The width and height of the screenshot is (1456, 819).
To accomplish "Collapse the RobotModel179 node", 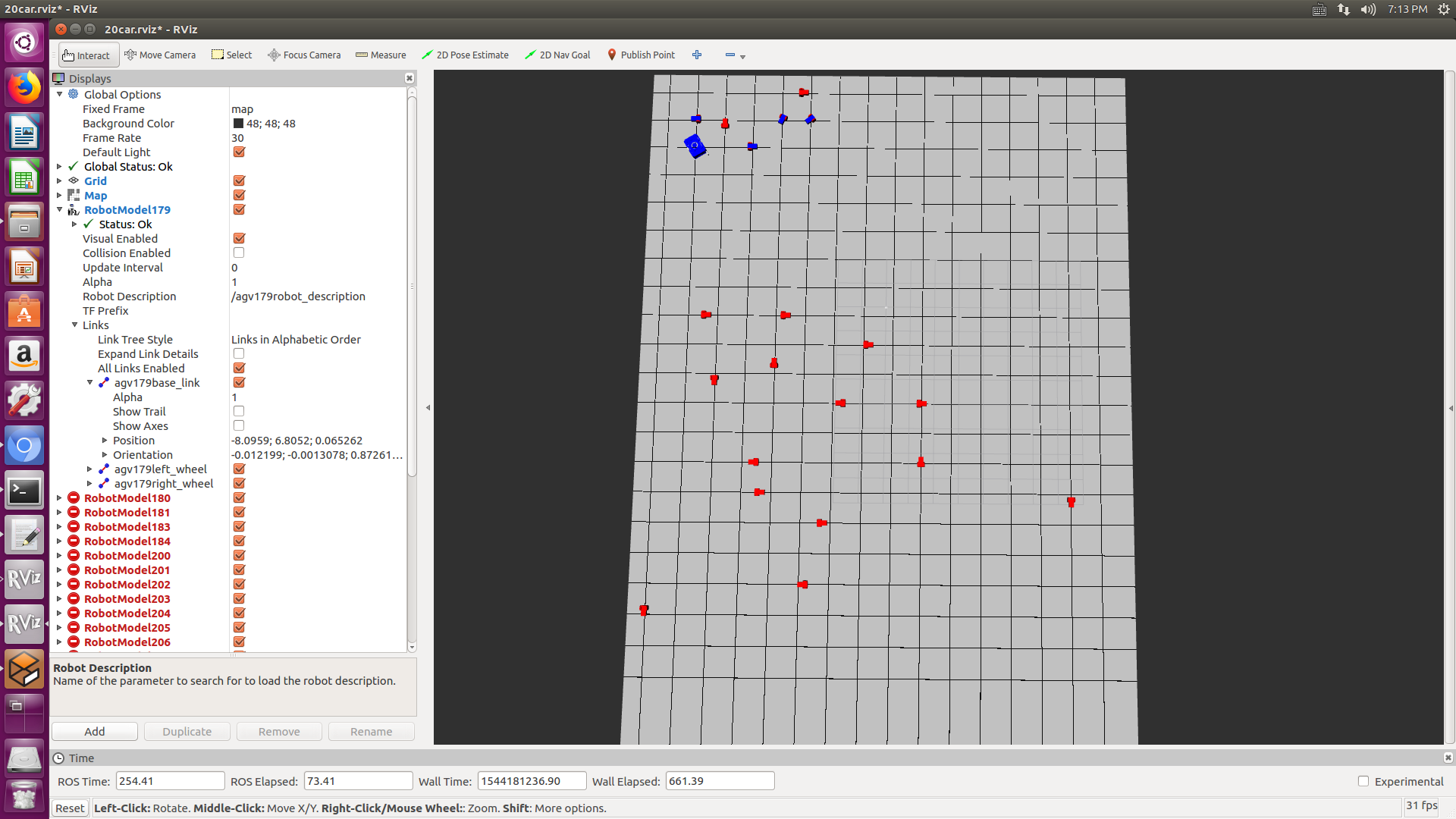I will (x=59, y=209).
